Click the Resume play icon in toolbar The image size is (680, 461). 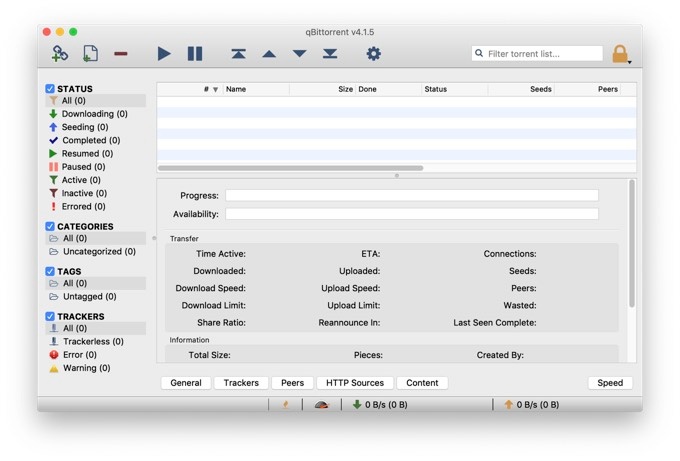click(164, 54)
